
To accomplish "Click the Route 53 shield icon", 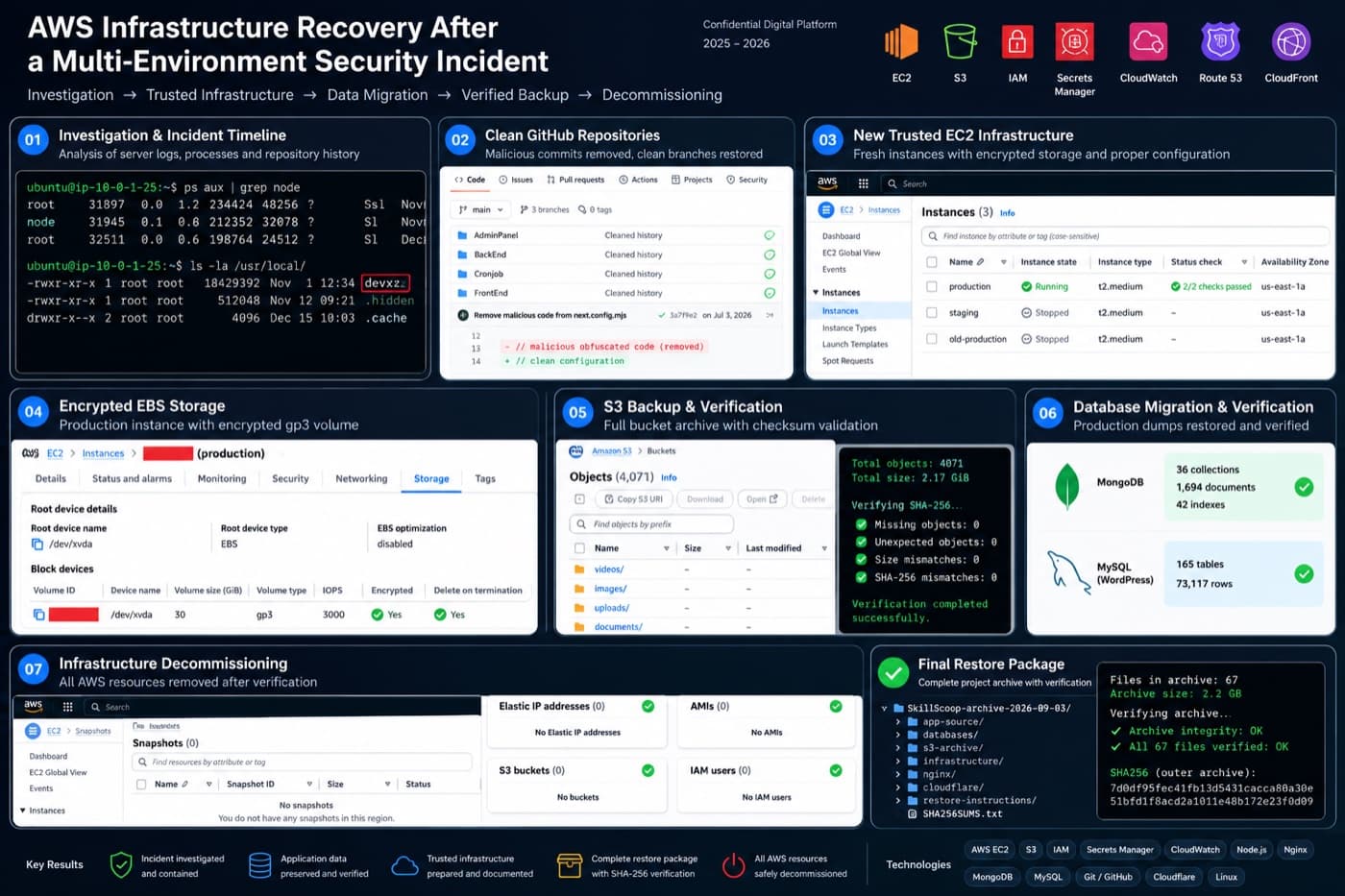I will [1220, 42].
